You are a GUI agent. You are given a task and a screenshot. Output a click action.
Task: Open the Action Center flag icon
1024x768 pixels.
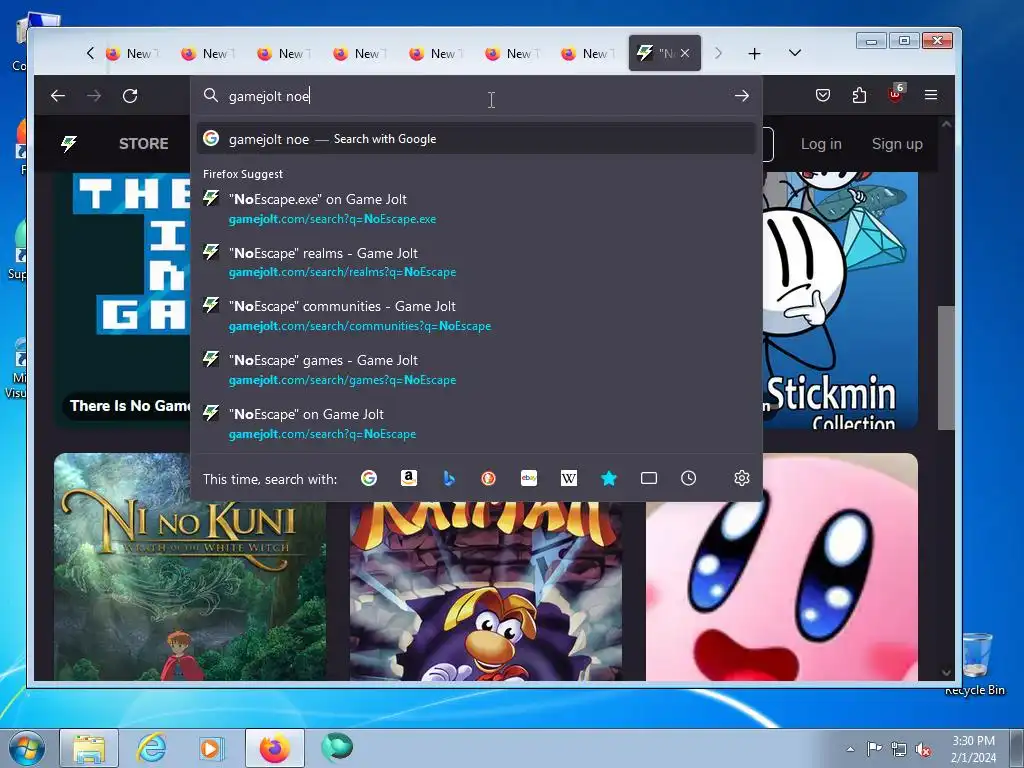point(874,749)
